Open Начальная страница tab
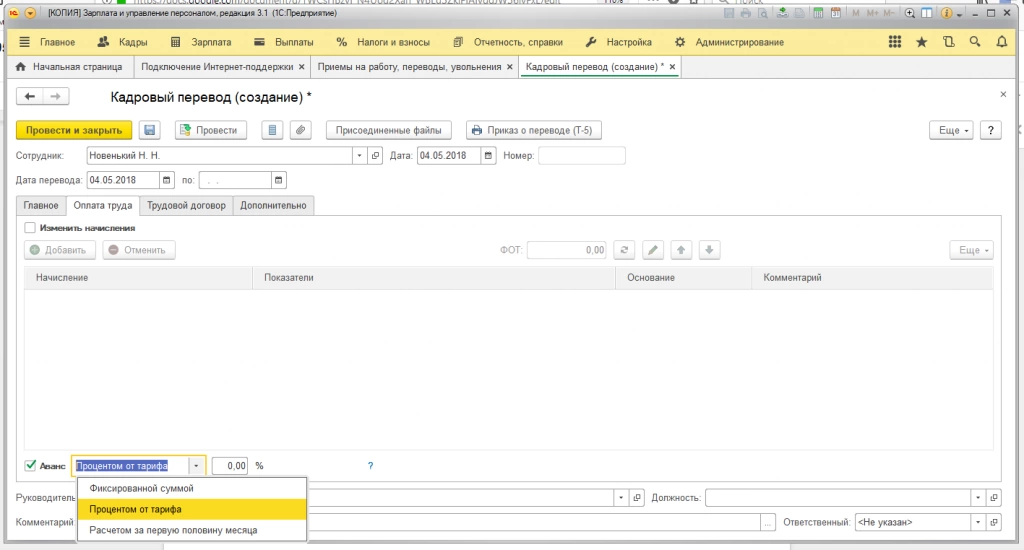This screenshot has width=1024, height=550. (69, 67)
